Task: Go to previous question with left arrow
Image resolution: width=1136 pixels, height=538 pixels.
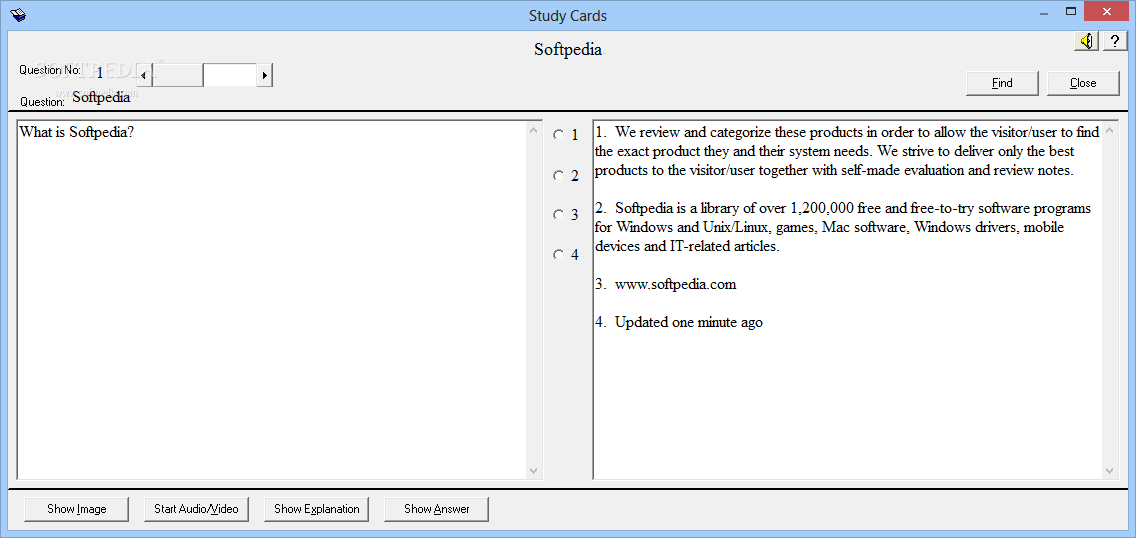Action: click(144, 75)
